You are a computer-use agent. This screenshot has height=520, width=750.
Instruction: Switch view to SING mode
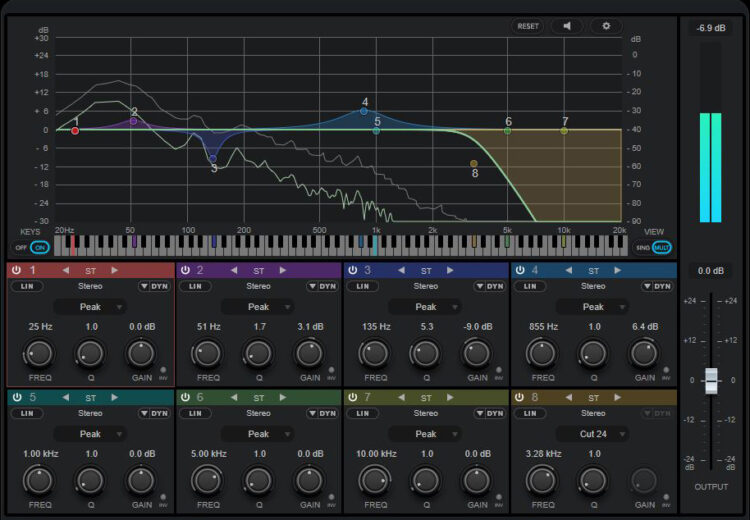click(643, 247)
